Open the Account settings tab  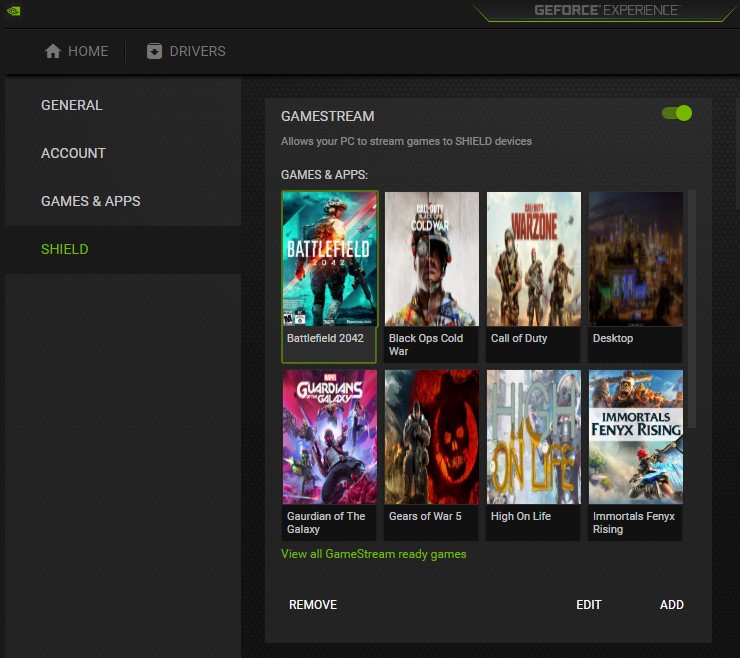pyautogui.click(x=73, y=153)
